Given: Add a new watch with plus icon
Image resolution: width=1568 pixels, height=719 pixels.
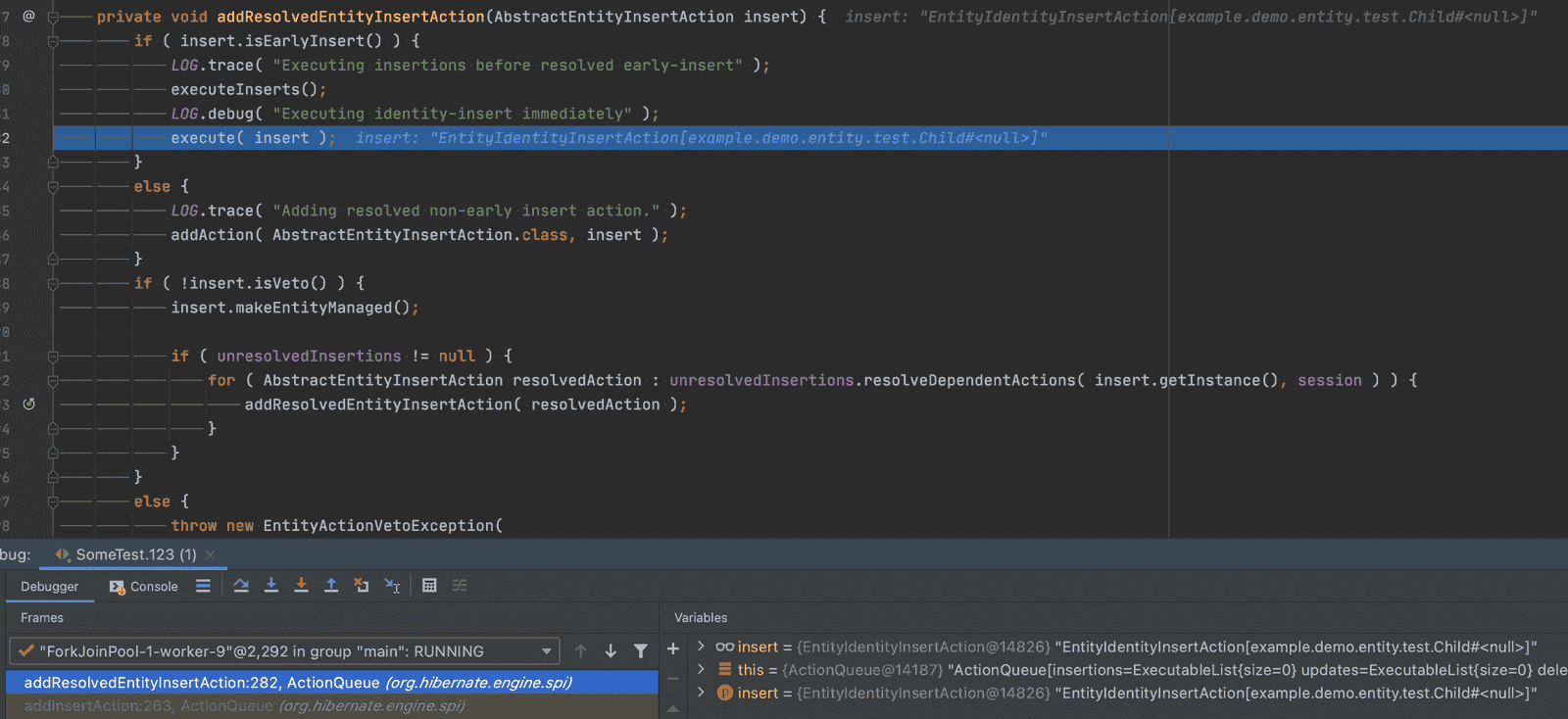Looking at the screenshot, I should (x=673, y=648).
